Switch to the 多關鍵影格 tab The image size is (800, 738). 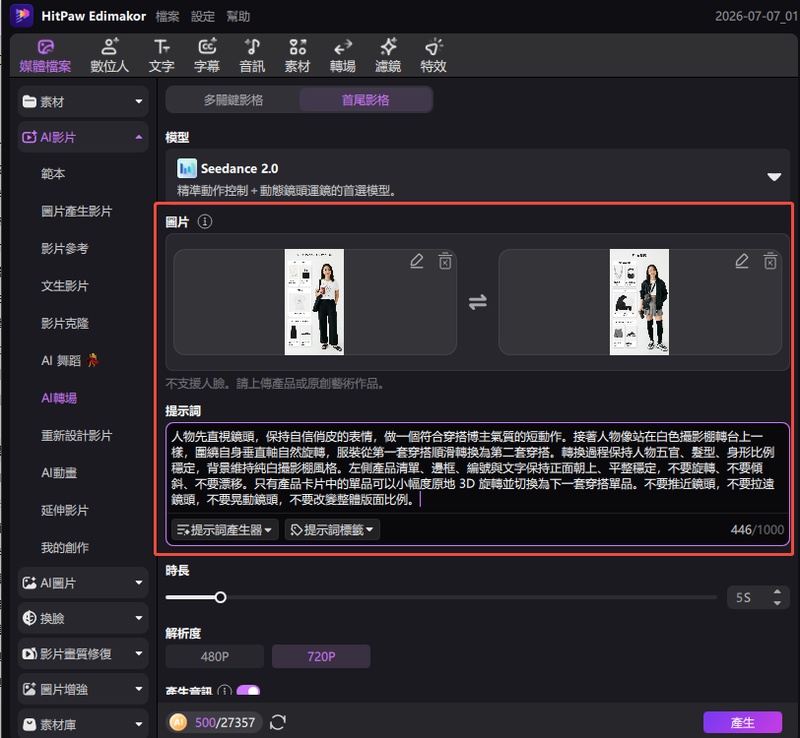(233, 100)
